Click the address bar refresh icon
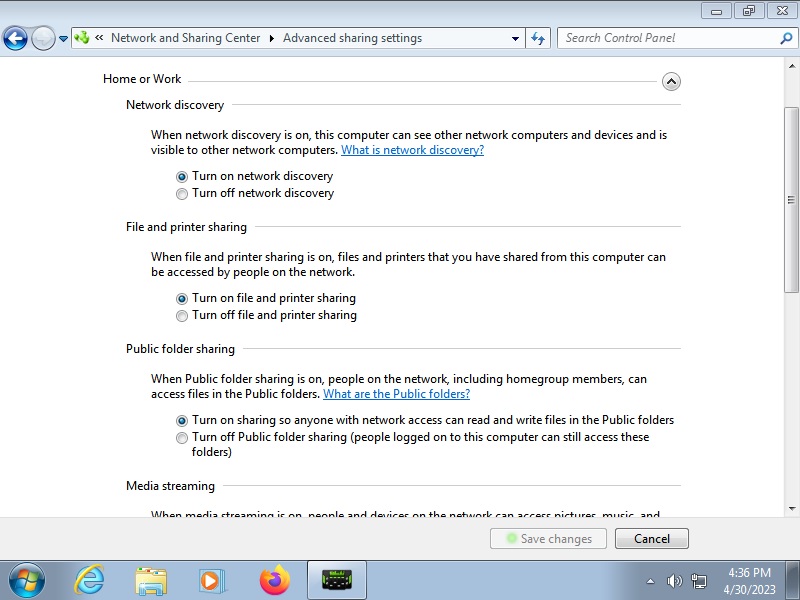The width and height of the screenshot is (800, 600). click(538, 38)
